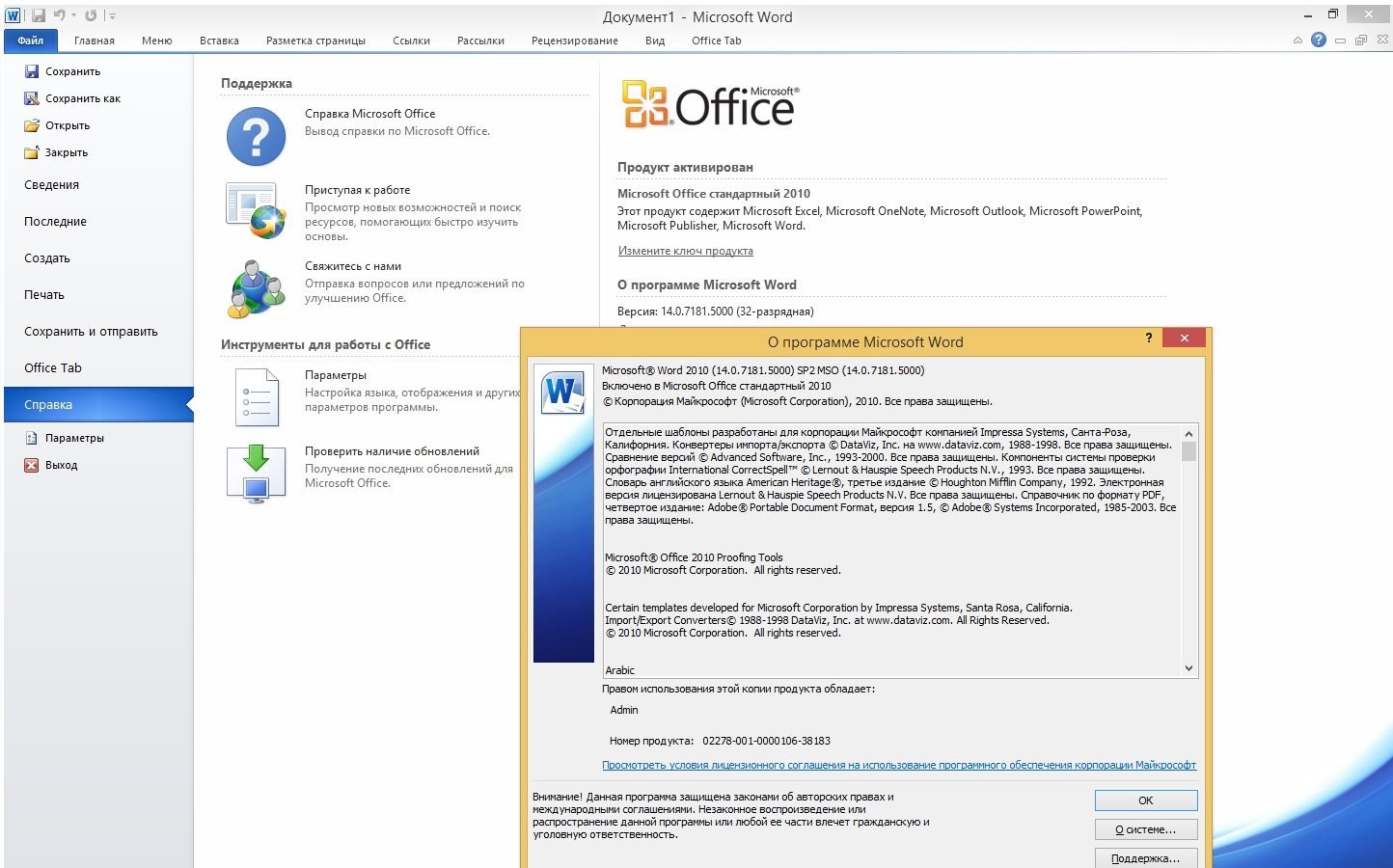1393x868 pixels.
Task: Switch to the Меню ribbon tab
Action: point(156,41)
